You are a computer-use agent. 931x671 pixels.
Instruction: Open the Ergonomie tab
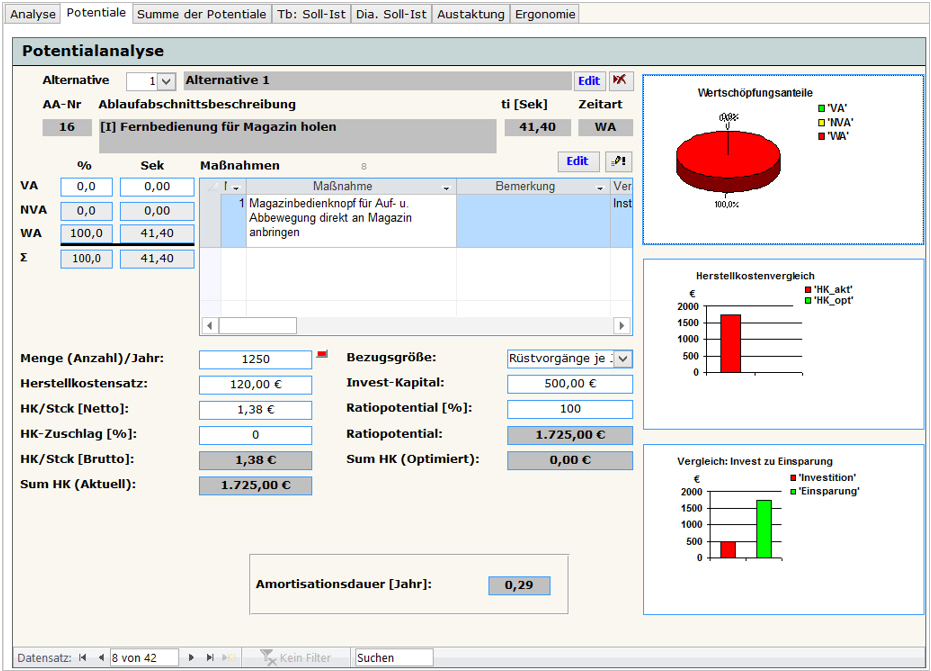[545, 14]
